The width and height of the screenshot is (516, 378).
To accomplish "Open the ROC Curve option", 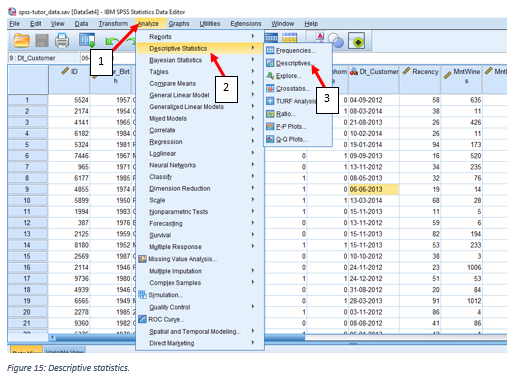I will [x=161, y=319].
